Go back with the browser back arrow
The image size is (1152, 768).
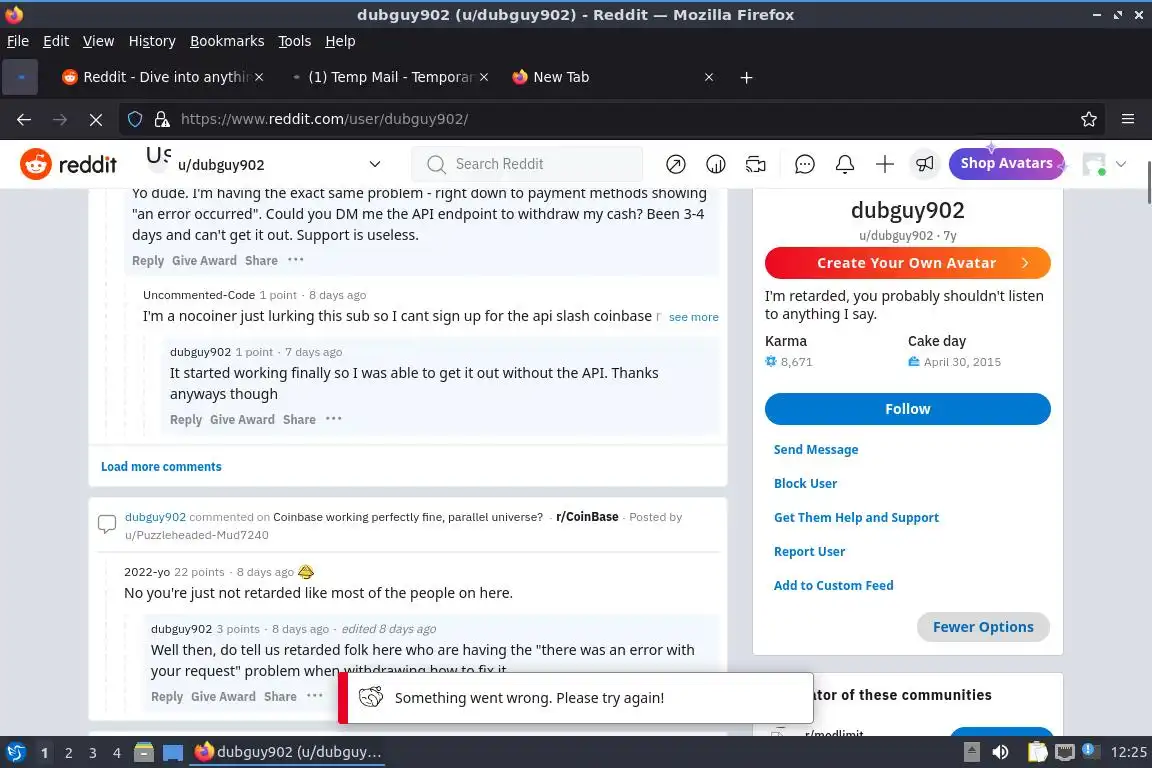(x=24, y=119)
